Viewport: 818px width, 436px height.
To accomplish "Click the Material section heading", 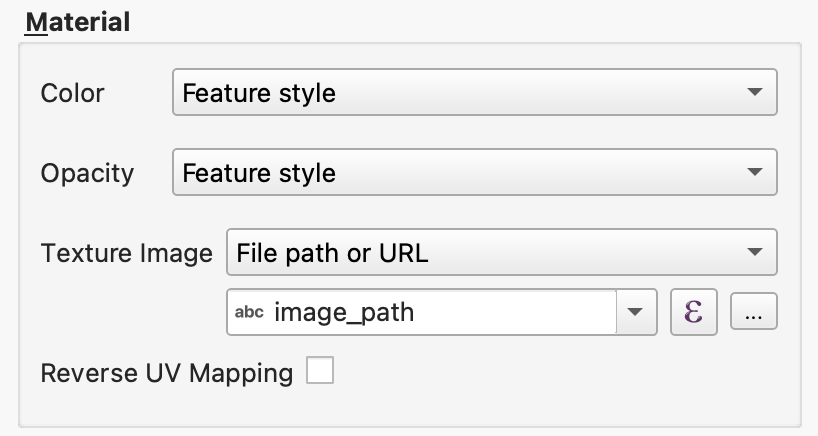I will click(x=78, y=22).
